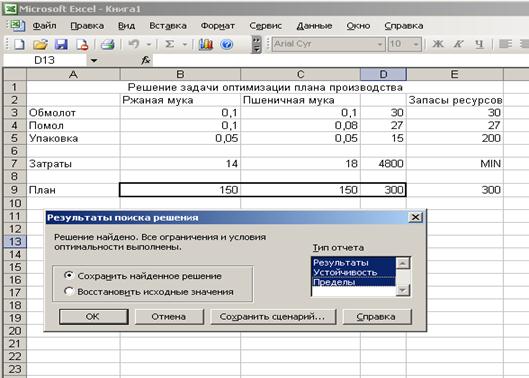Viewport: 529px width, 378px height.
Task: Open the Name Box dropdown arrow
Action: point(94,60)
